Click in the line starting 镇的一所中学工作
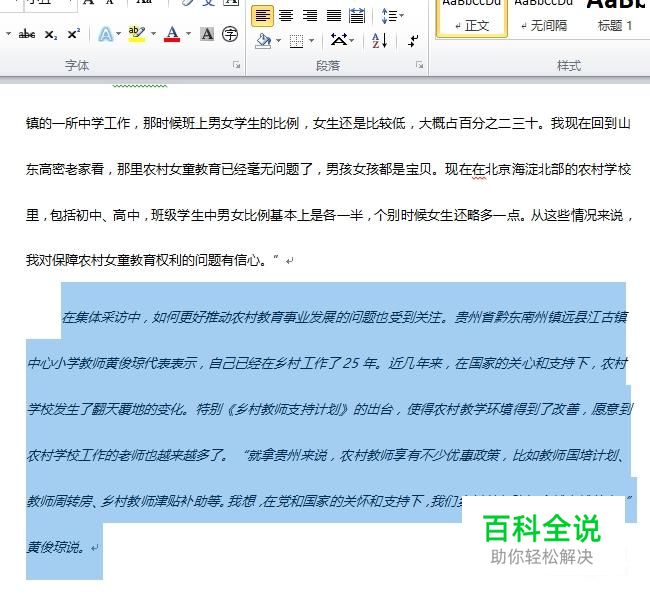650x600 pixels. pyautogui.click(x=328, y=123)
